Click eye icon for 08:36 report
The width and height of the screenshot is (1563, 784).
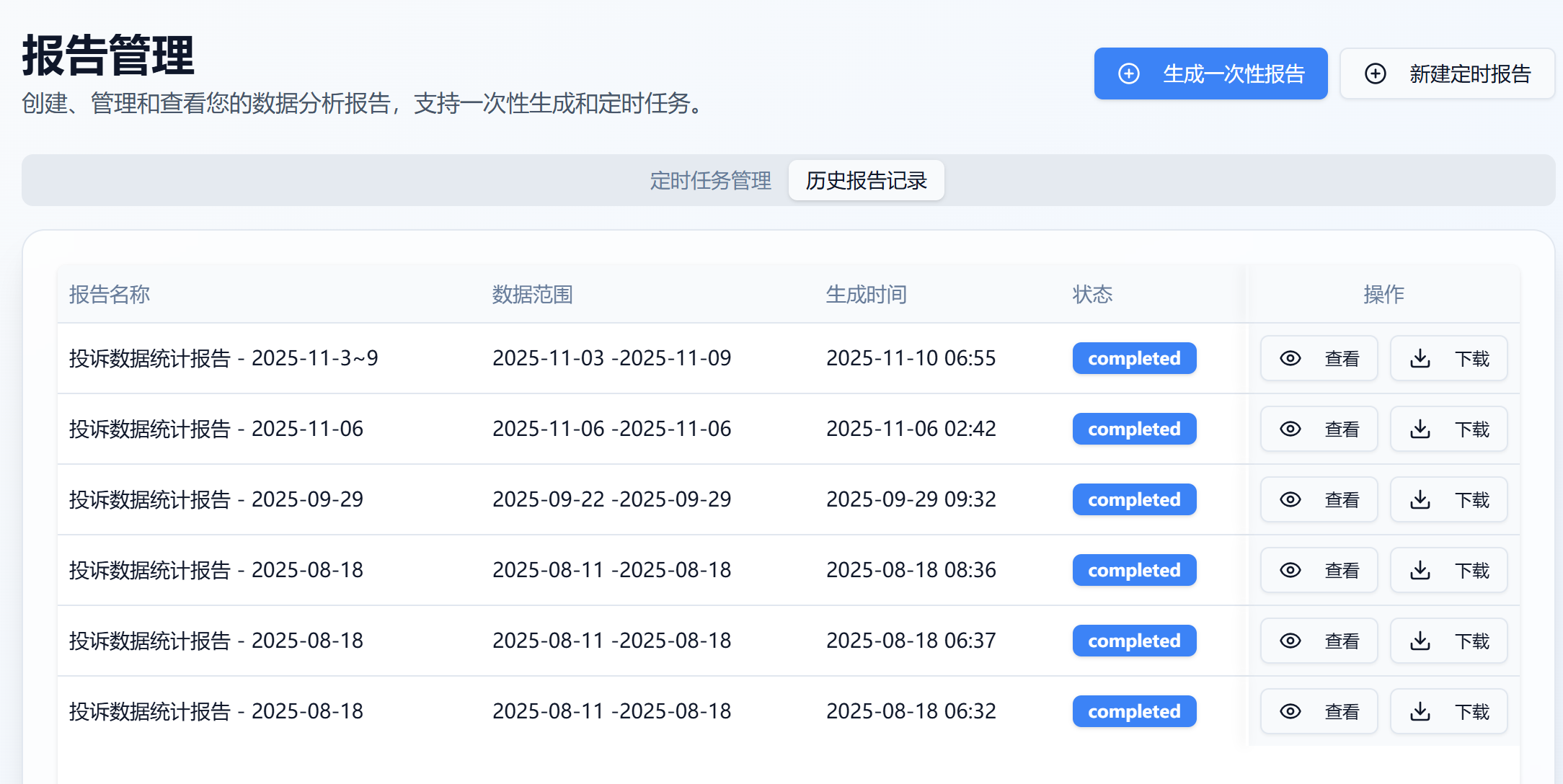1290,570
